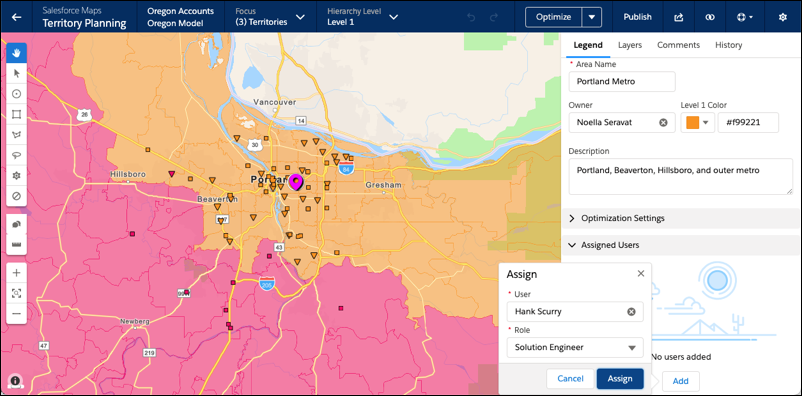Zoom in on the map
Screen dimensions: 802x396
click(16, 273)
